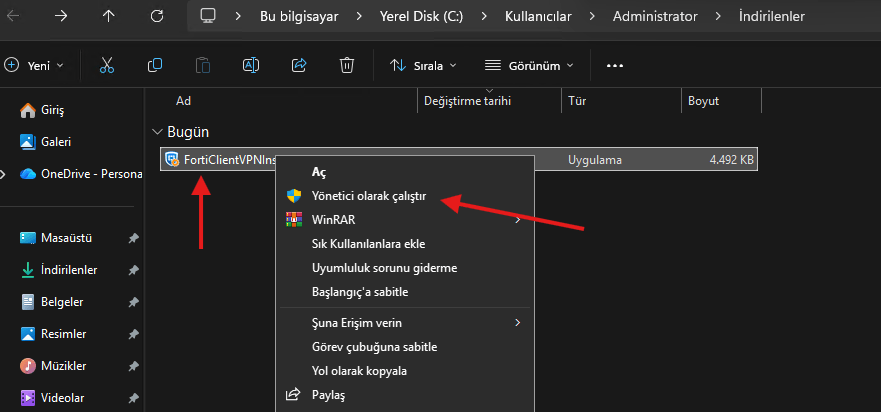Click İndirilenler in the address bar
881x412 pixels.
(x=771, y=17)
